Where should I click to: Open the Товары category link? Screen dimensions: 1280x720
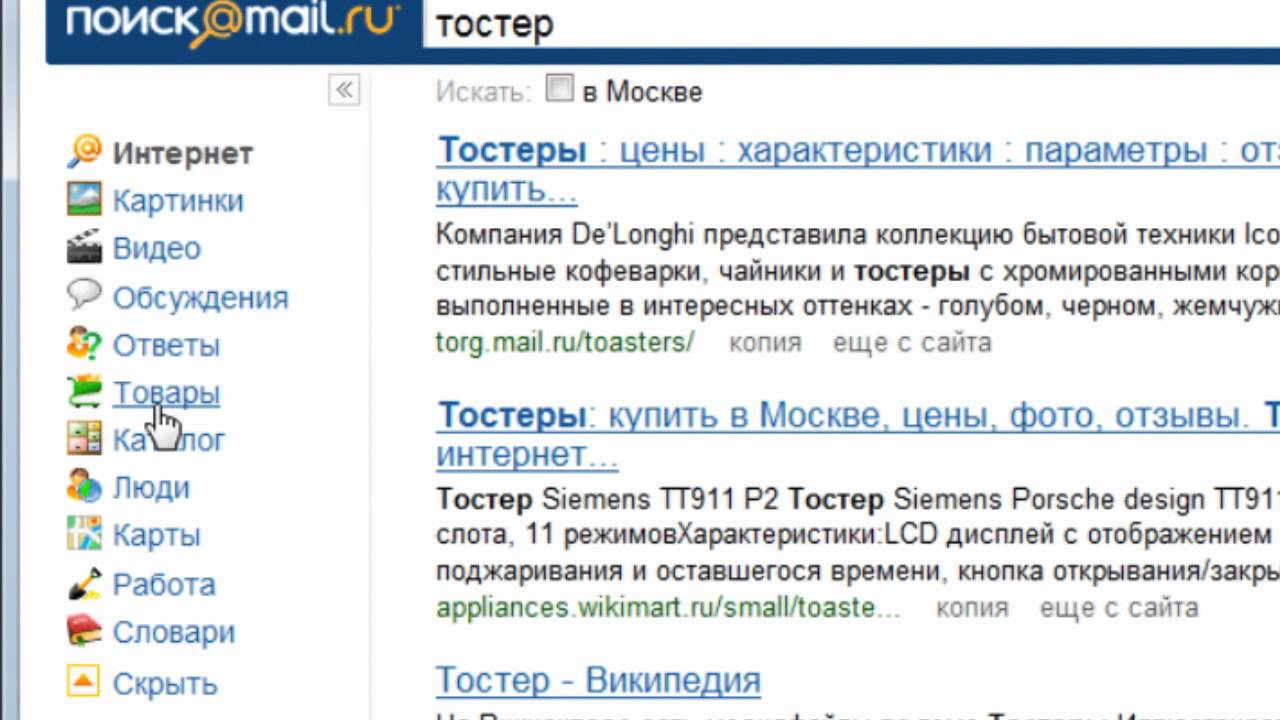tap(166, 393)
